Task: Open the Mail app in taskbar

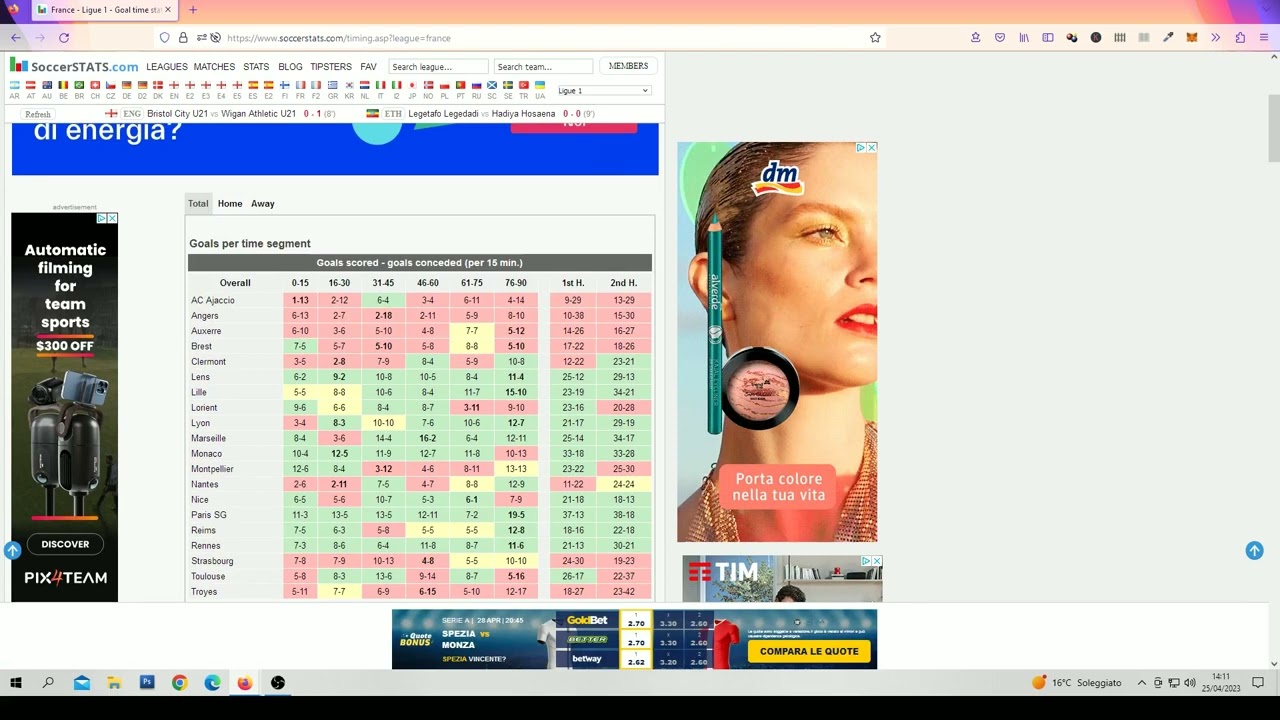Action: pos(82,683)
